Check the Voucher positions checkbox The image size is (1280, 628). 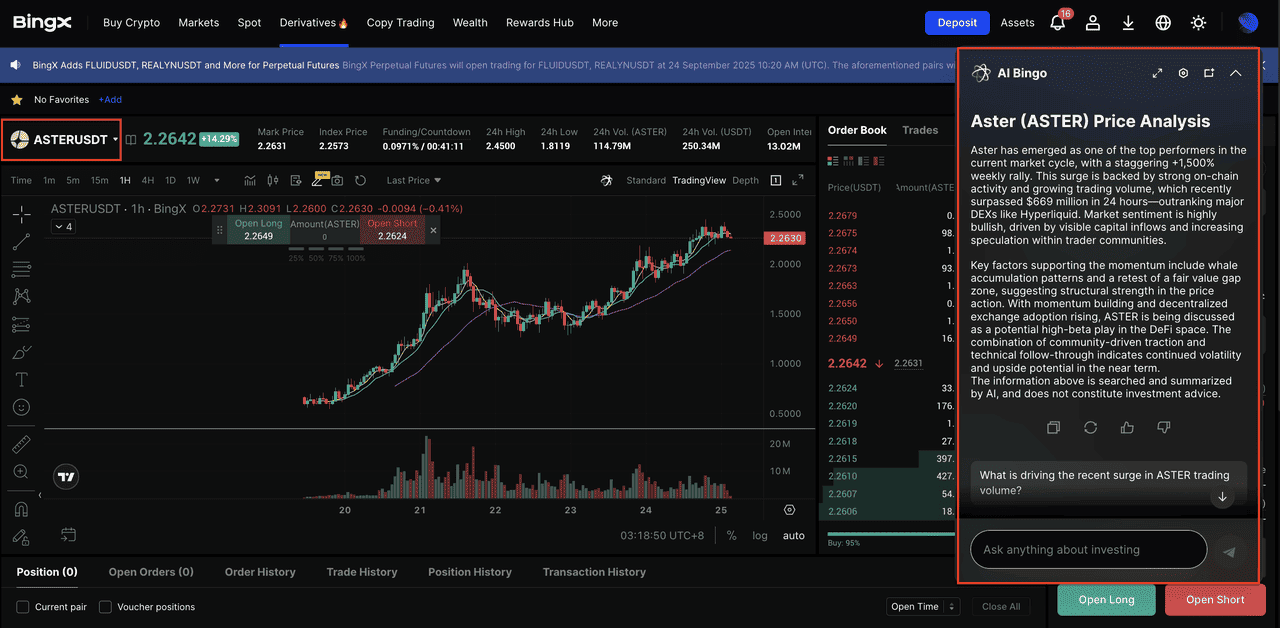[x=105, y=607]
